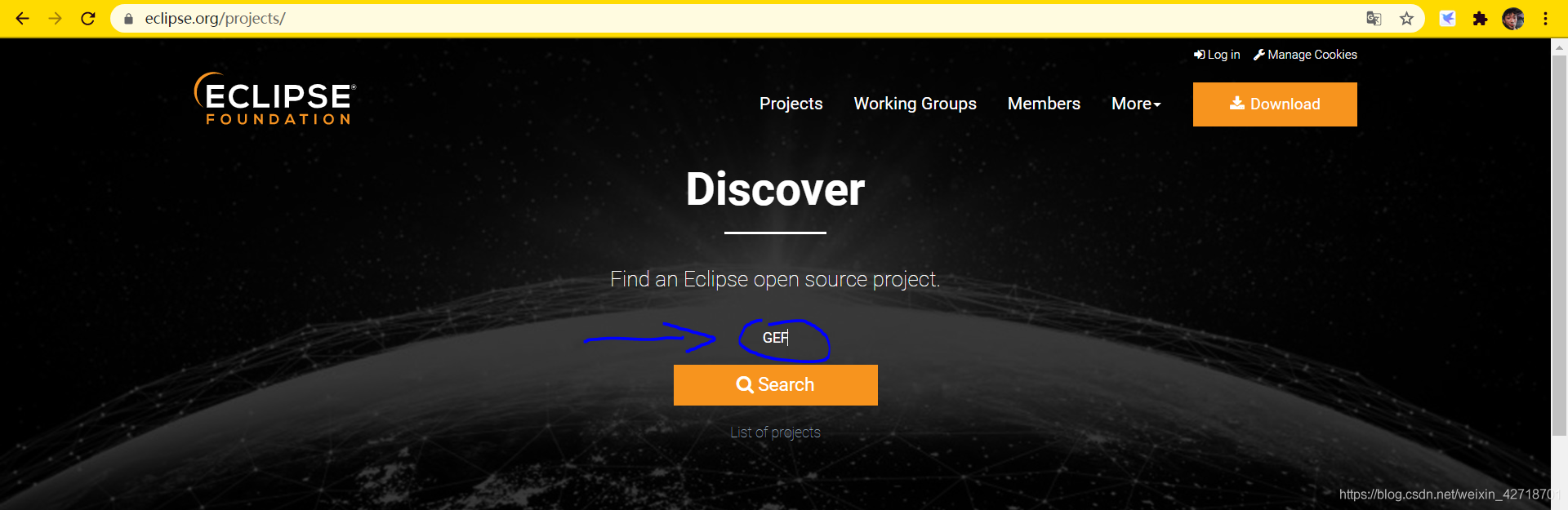Open the List of projects link

[775, 432]
